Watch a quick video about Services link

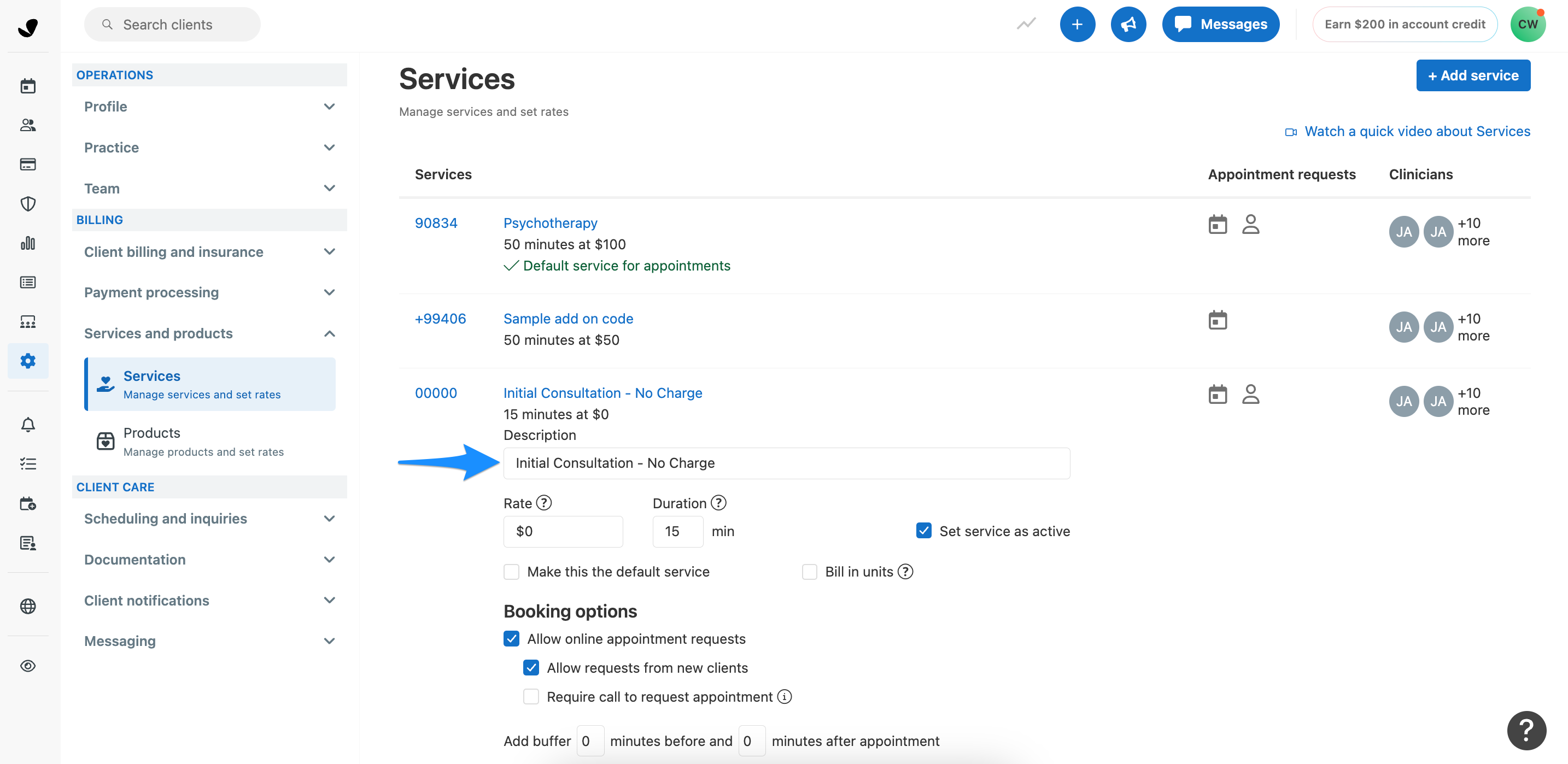(1407, 131)
